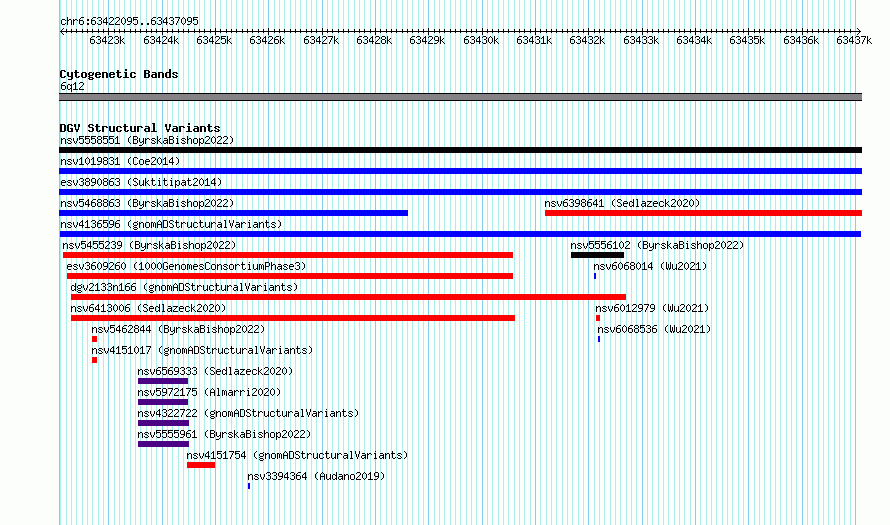
Task: Open nsv4136596 (gnomADStructuralVariants) label
Action: tap(171, 224)
